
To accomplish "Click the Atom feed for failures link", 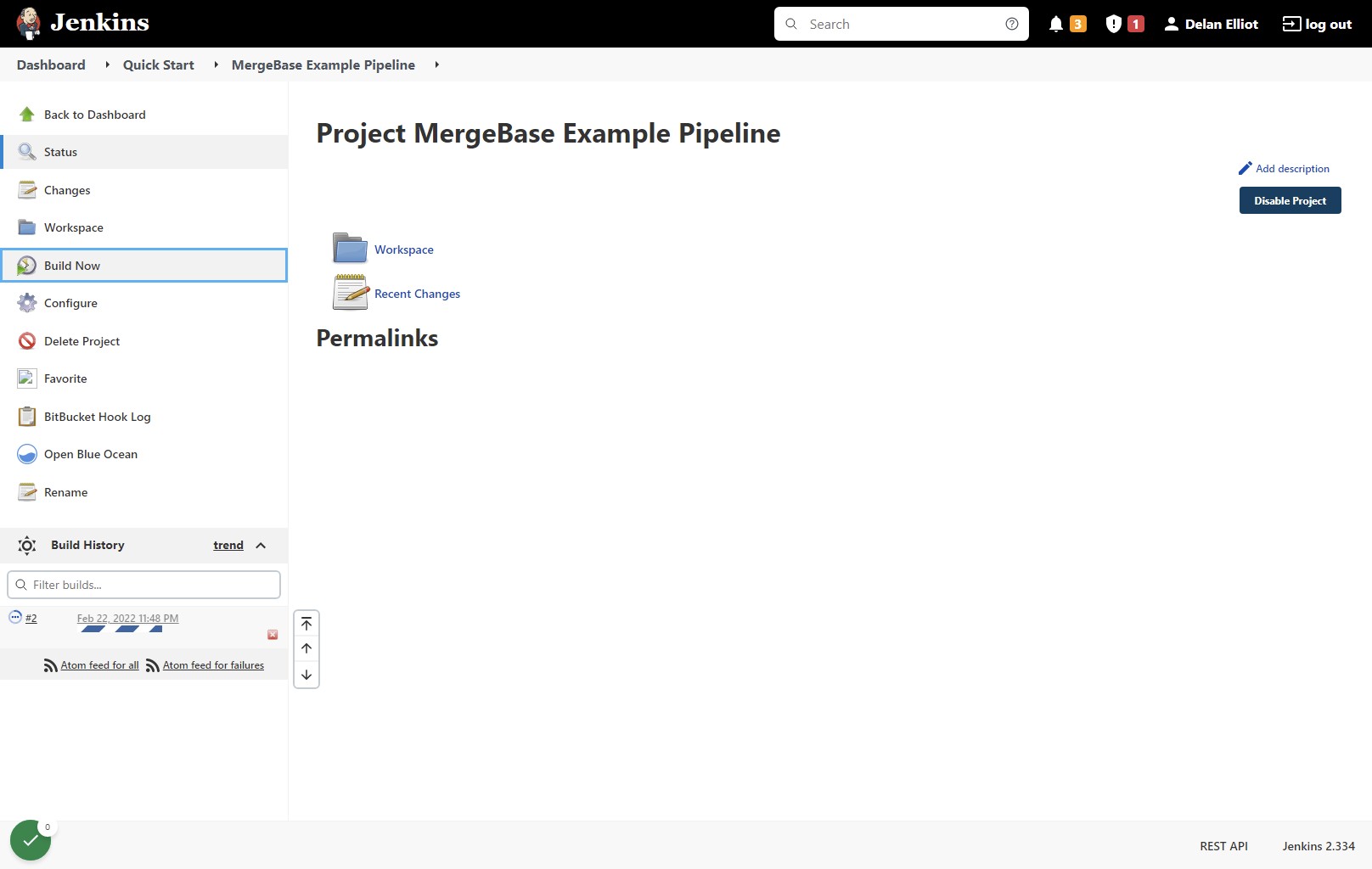I will point(213,665).
